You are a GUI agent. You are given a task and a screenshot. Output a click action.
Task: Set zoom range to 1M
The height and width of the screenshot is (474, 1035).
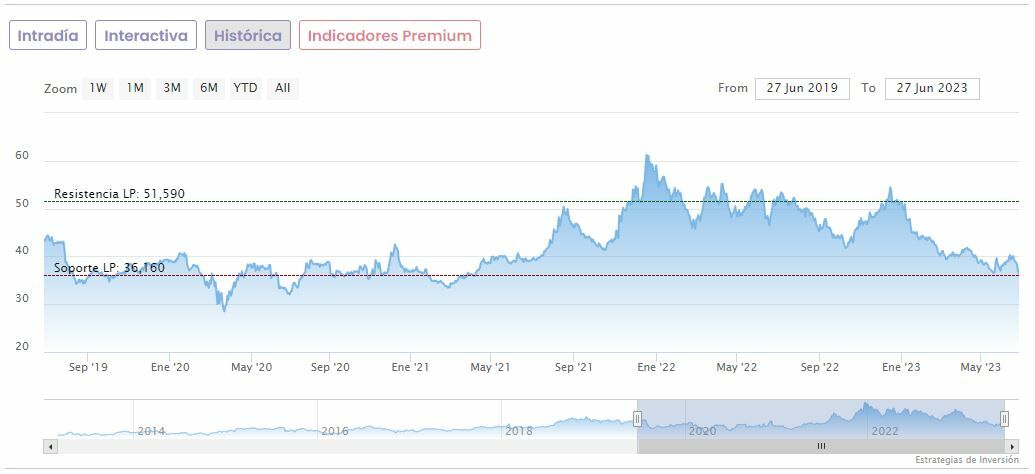pos(135,88)
